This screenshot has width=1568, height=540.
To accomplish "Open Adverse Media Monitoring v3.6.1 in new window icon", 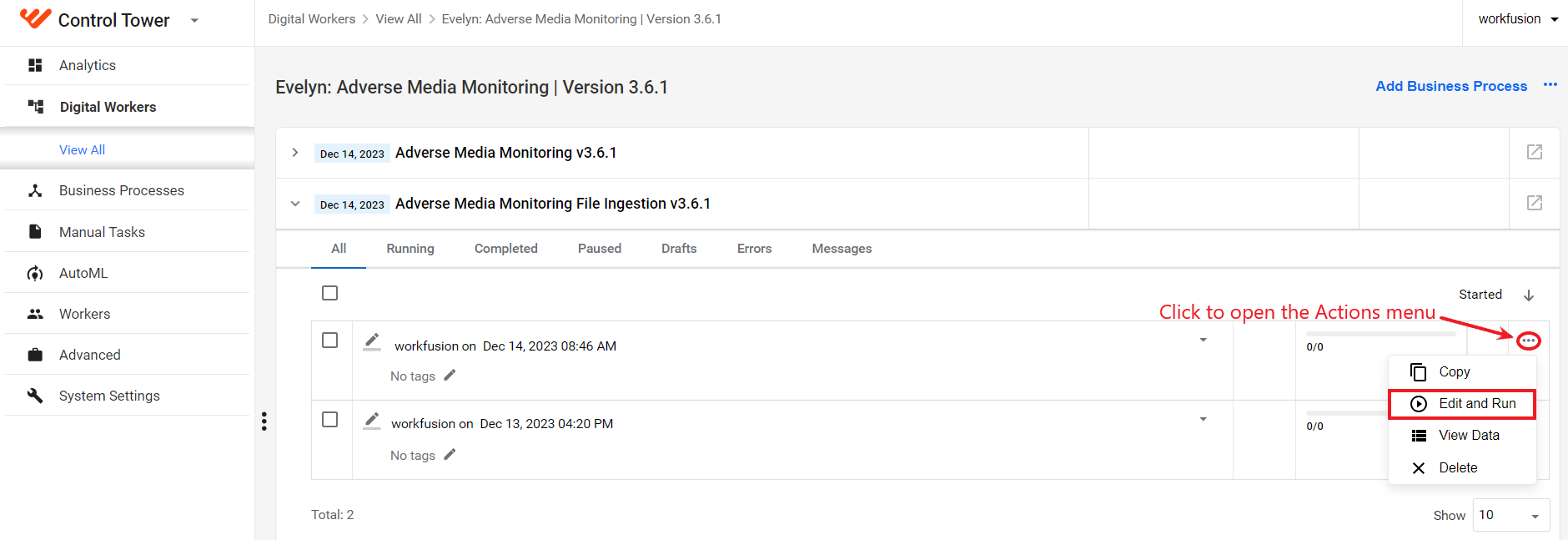I will point(1535,152).
